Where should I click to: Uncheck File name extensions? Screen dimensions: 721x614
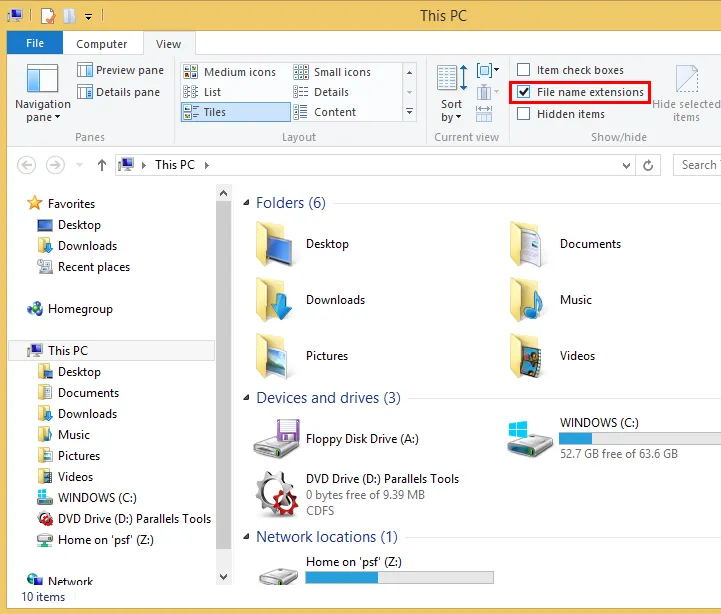click(x=524, y=92)
